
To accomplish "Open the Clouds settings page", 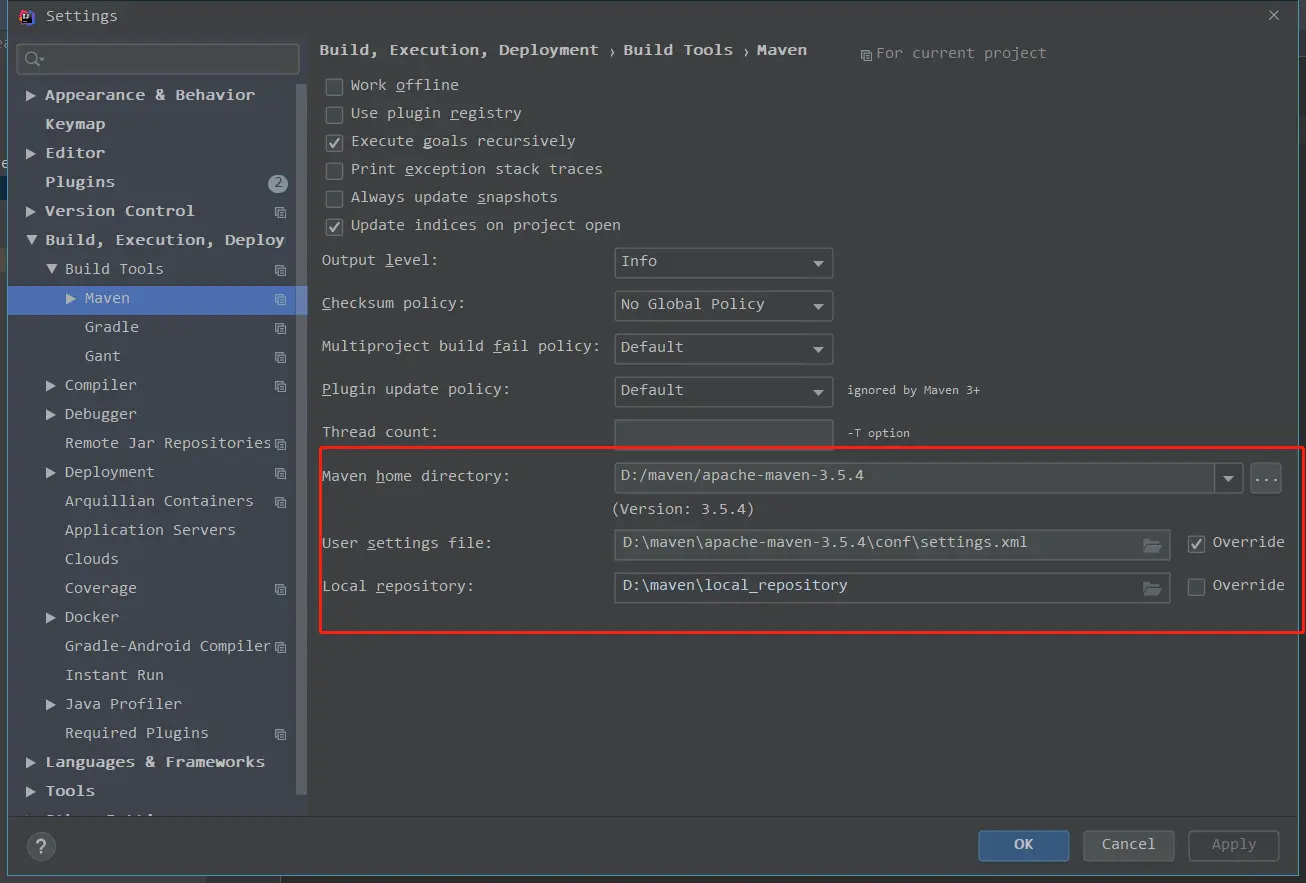I will (92, 560).
